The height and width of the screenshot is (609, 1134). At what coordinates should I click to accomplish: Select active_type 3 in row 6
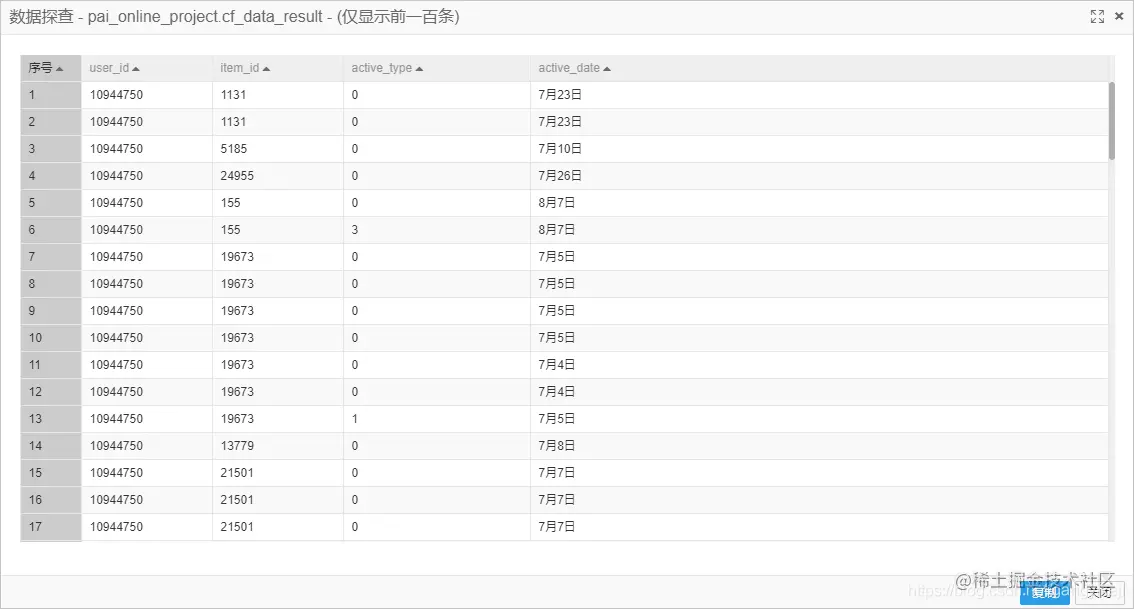coord(437,230)
